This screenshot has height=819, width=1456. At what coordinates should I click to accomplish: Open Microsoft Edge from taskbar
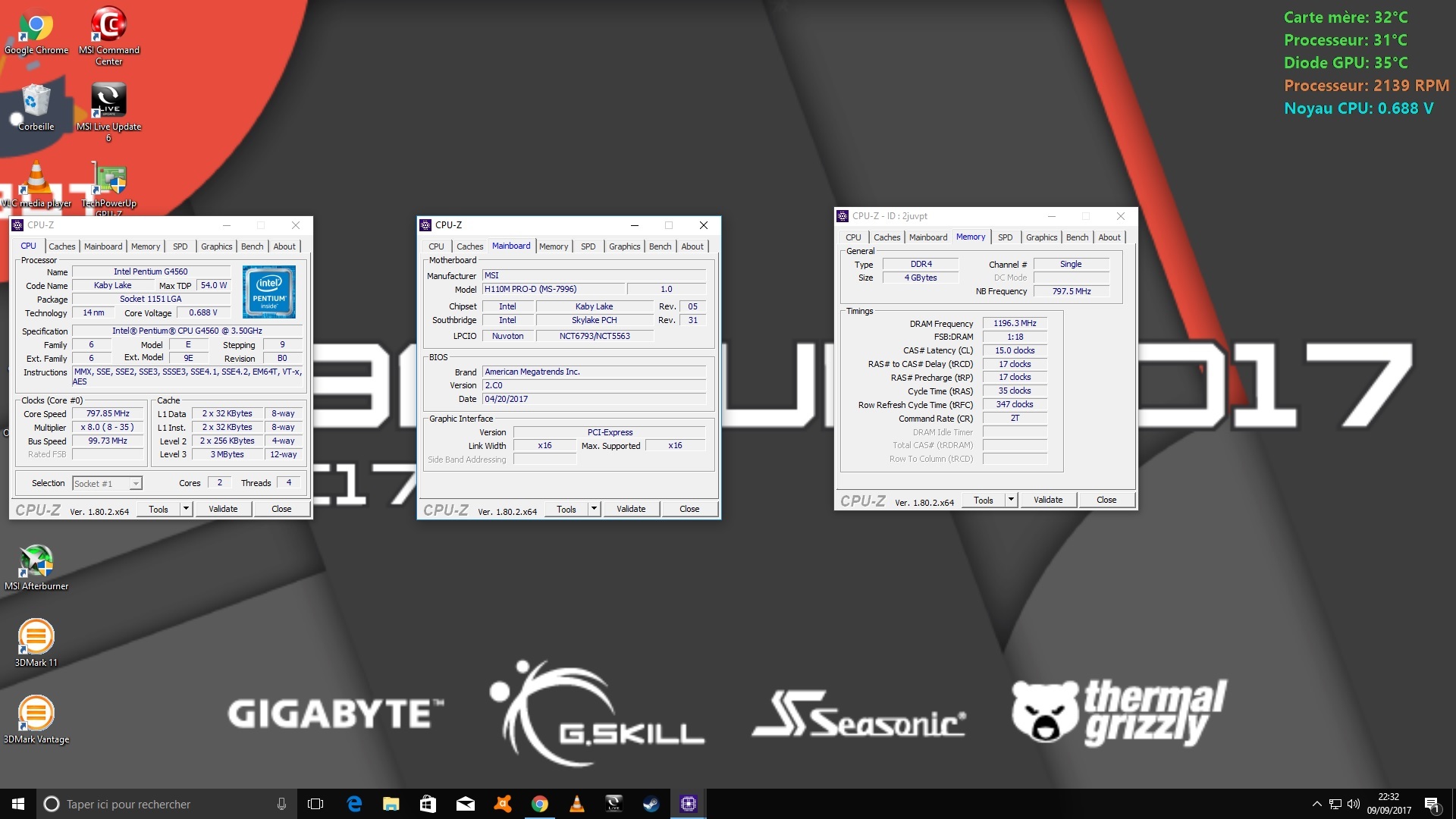354,804
